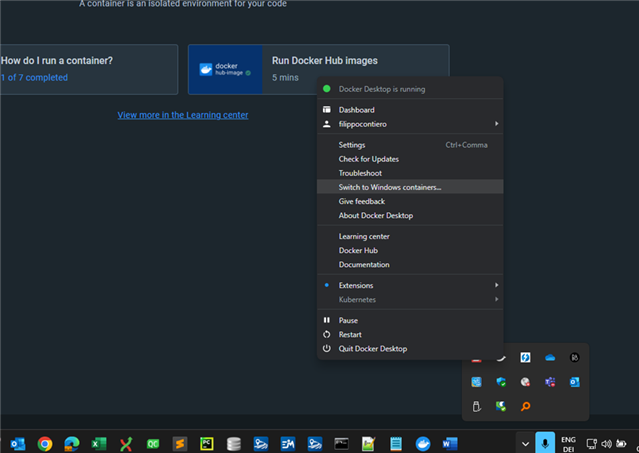Select Restart in Docker menu
This screenshot has height=453, width=639.
coord(410,335)
